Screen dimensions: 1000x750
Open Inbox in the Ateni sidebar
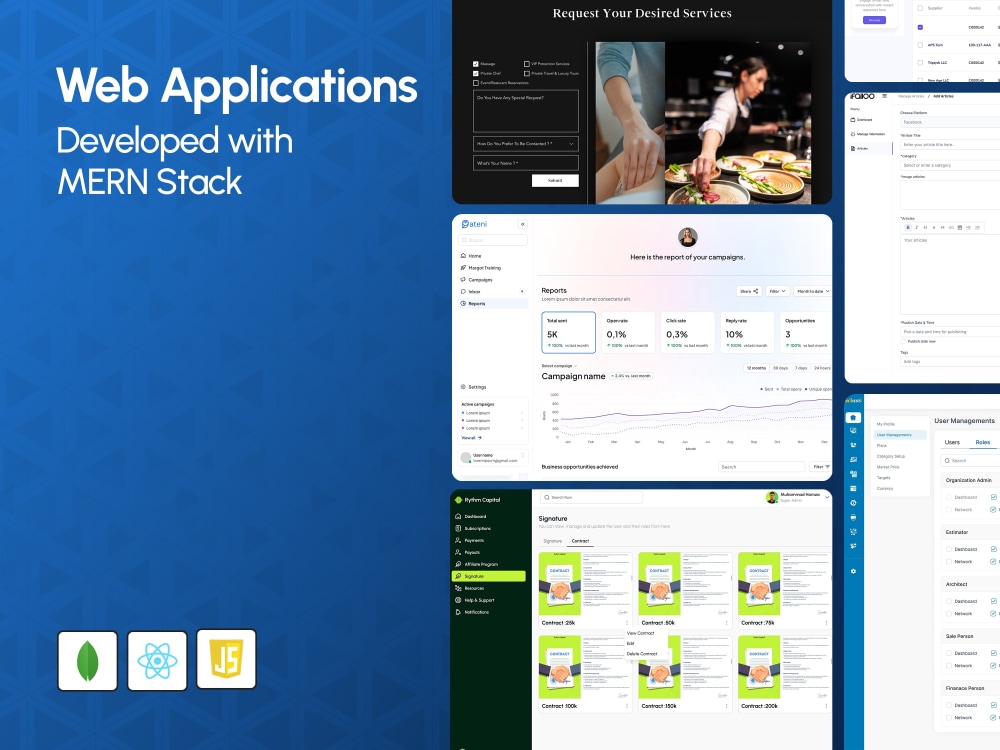pos(471,291)
